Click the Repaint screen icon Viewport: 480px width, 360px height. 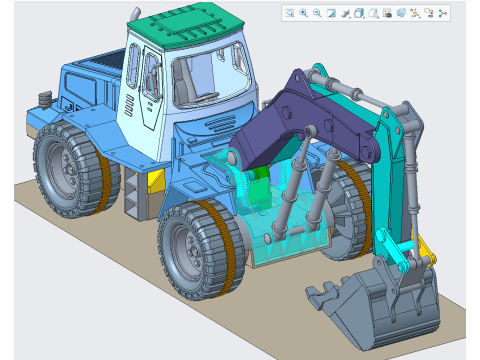(331, 13)
